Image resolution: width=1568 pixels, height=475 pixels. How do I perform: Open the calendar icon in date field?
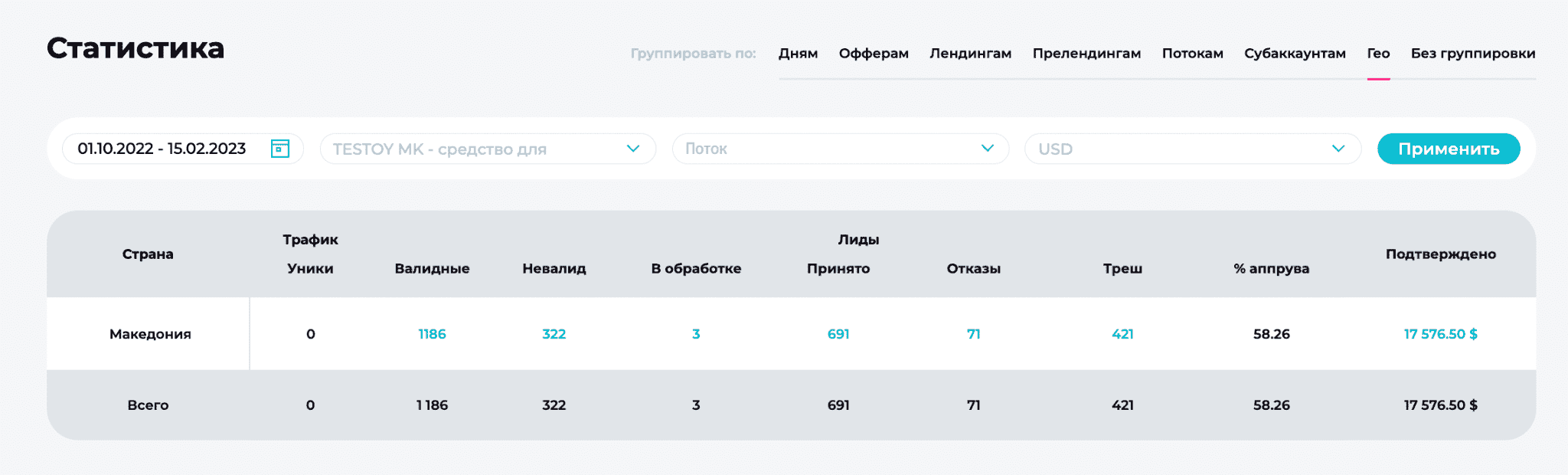pyautogui.click(x=280, y=149)
